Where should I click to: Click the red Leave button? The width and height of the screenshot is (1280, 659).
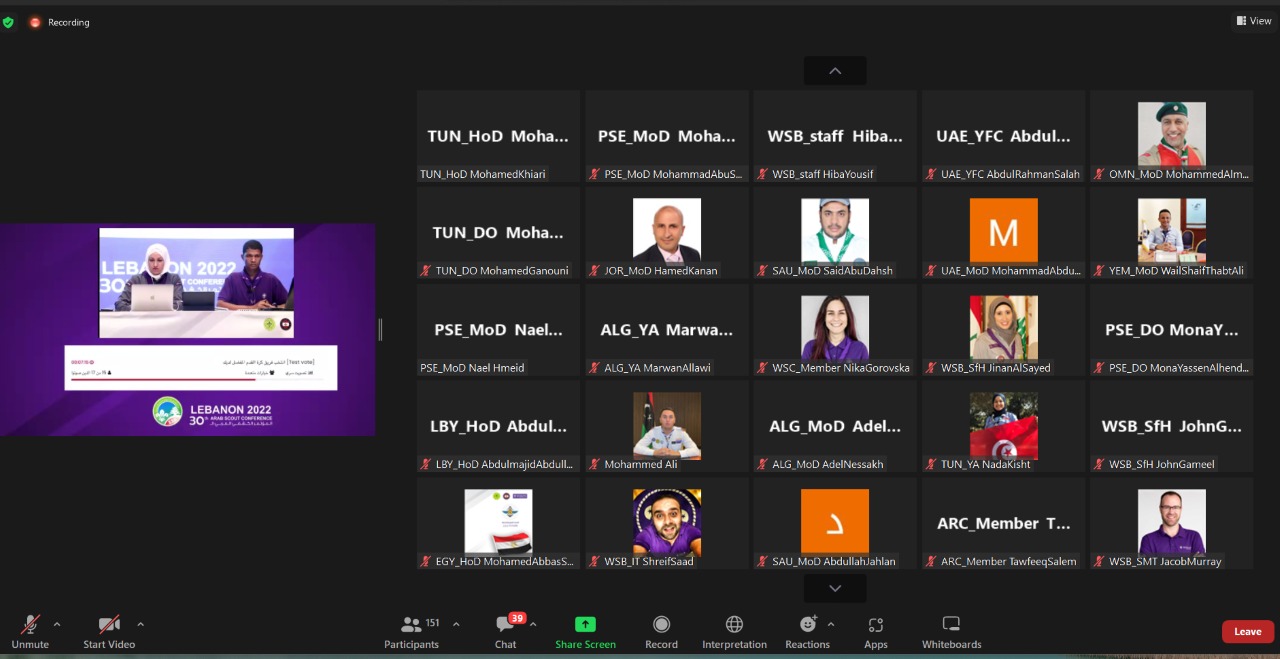[x=1247, y=631]
